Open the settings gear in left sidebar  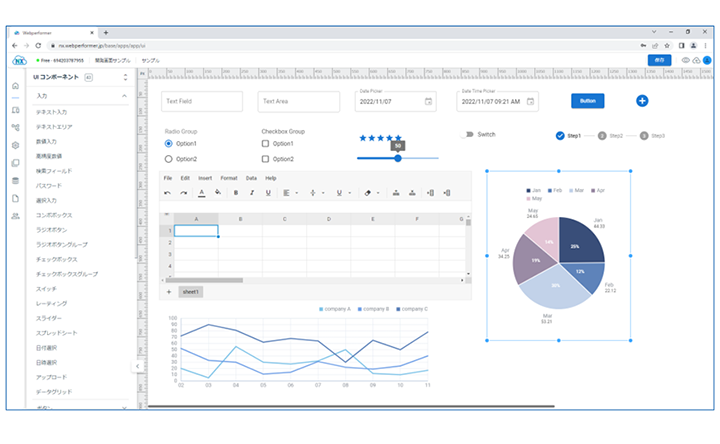pos(15,145)
